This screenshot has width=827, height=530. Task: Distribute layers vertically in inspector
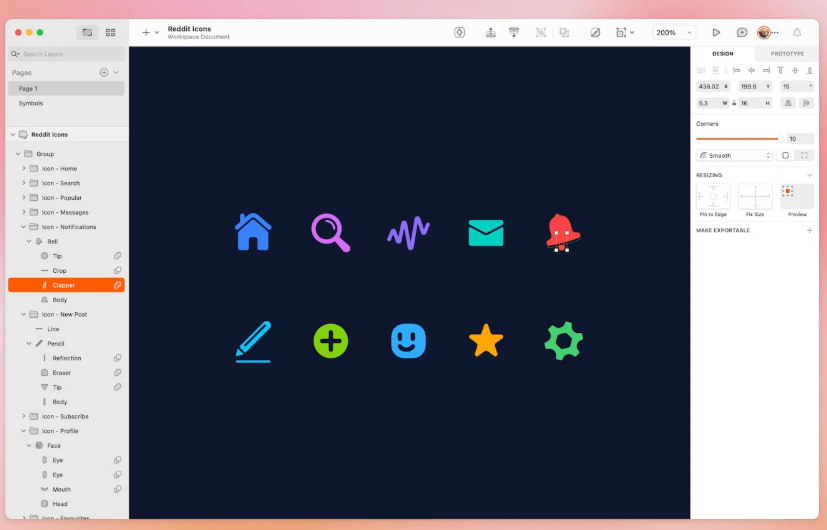(x=715, y=70)
